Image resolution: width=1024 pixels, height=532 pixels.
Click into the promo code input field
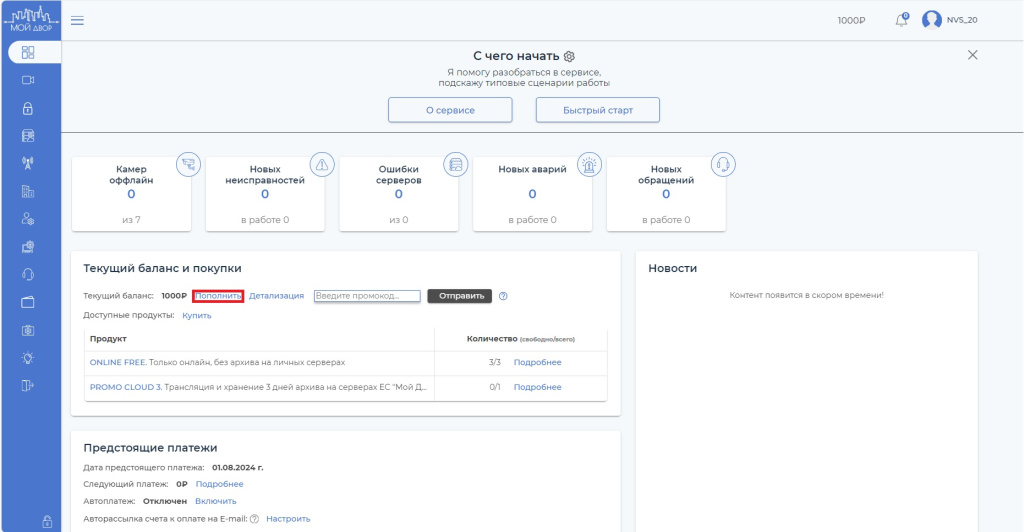coord(366,296)
